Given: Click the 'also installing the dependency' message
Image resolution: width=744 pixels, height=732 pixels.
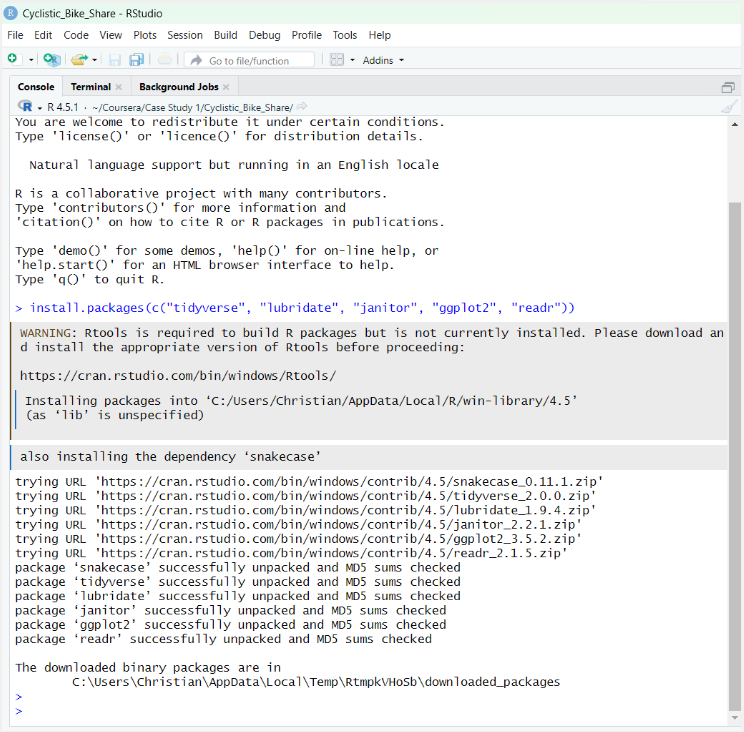Looking at the screenshot, I should (x=170, y=456).
